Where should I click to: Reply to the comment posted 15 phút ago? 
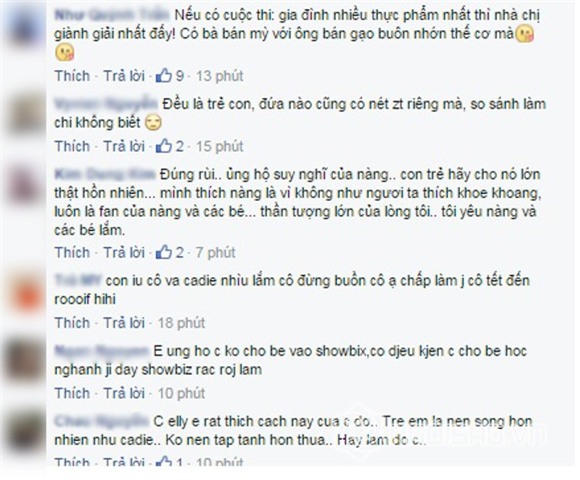[x=124, y=146]
